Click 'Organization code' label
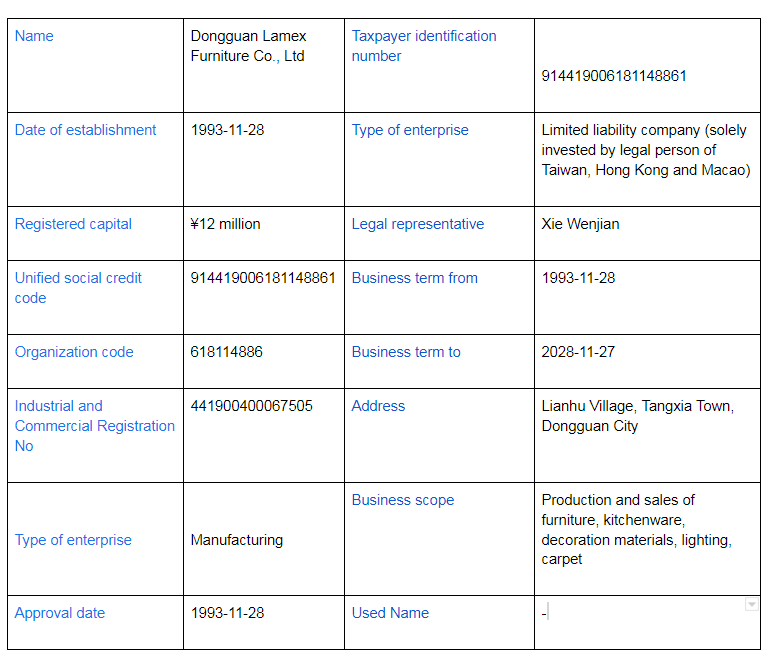776x668 pixels. click(74, 352)
